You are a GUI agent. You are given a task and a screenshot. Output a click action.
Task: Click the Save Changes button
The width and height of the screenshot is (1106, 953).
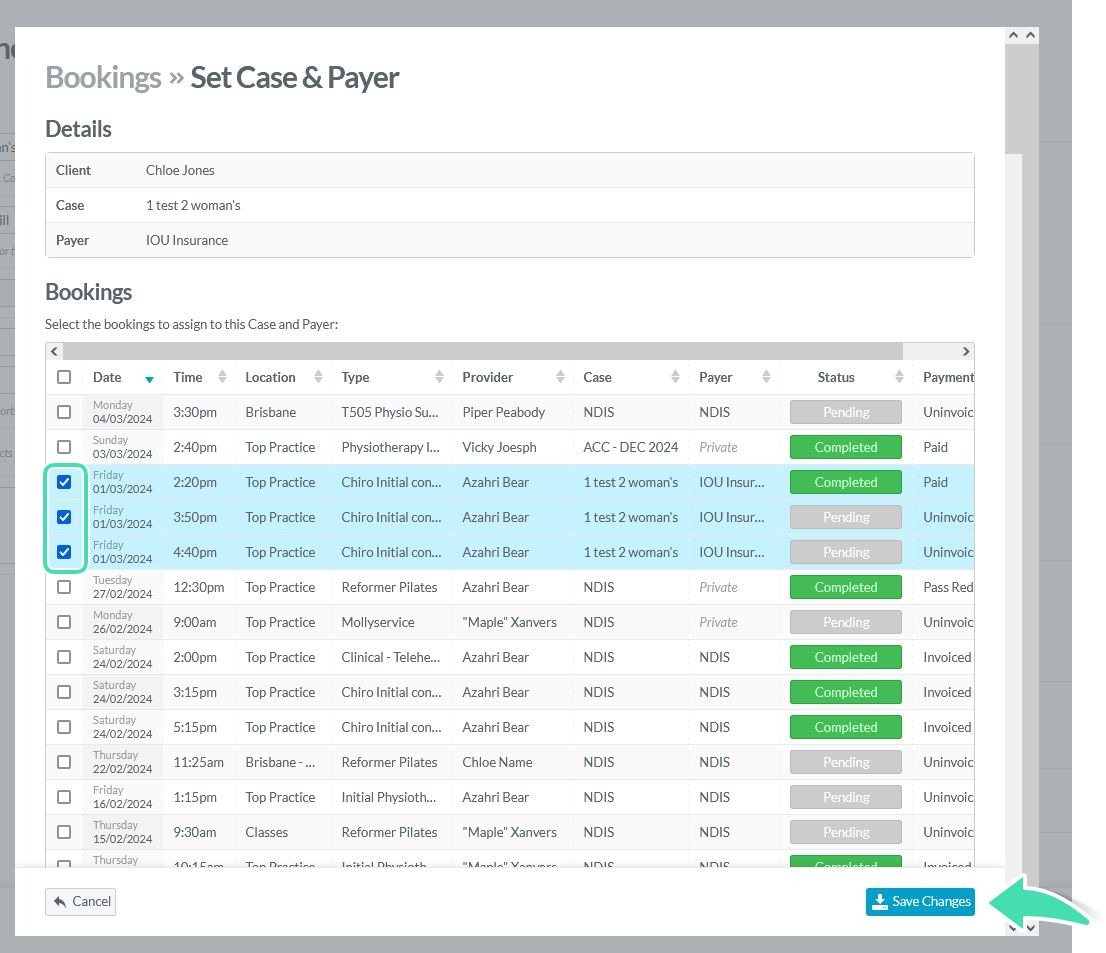coord(920,902)
